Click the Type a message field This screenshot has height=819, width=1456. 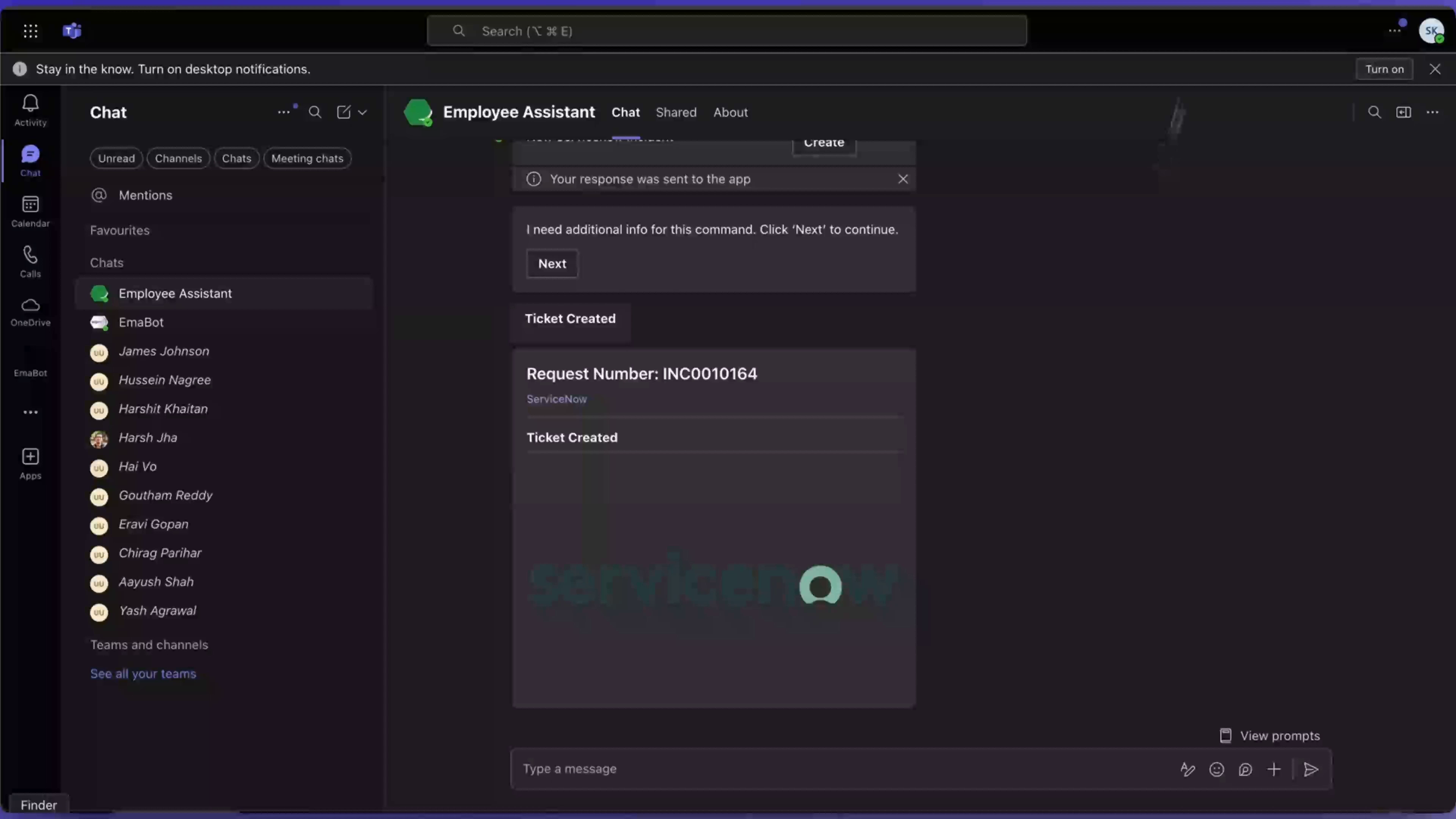click(791, 769)
